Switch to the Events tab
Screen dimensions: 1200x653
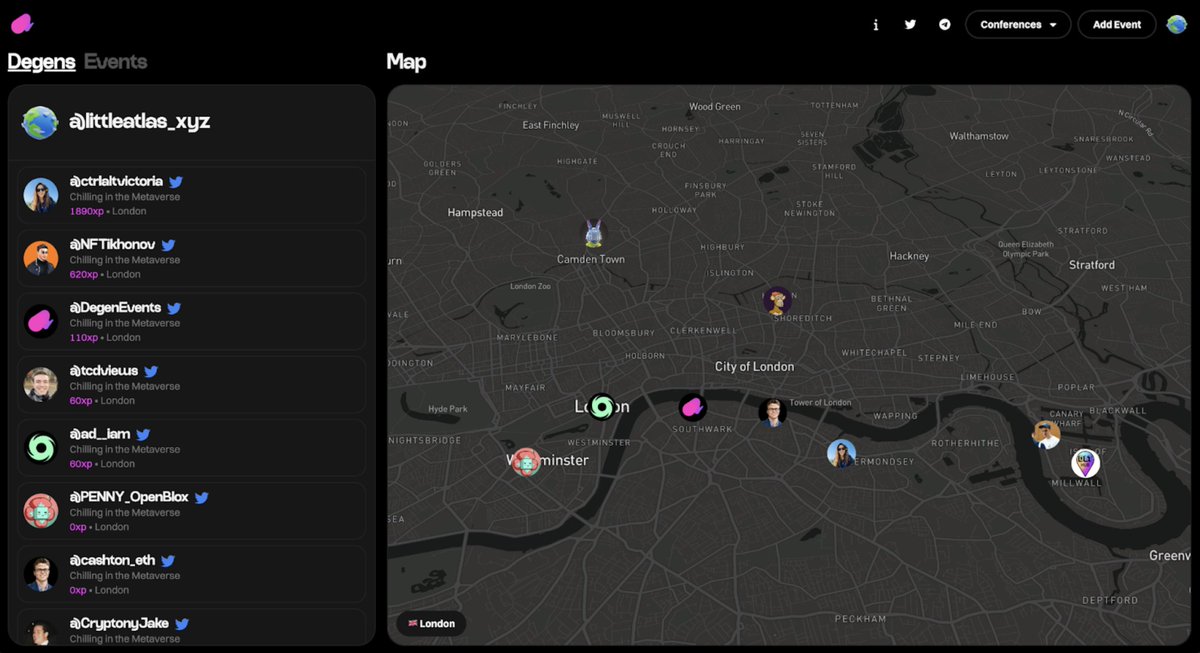coord(115,62)
